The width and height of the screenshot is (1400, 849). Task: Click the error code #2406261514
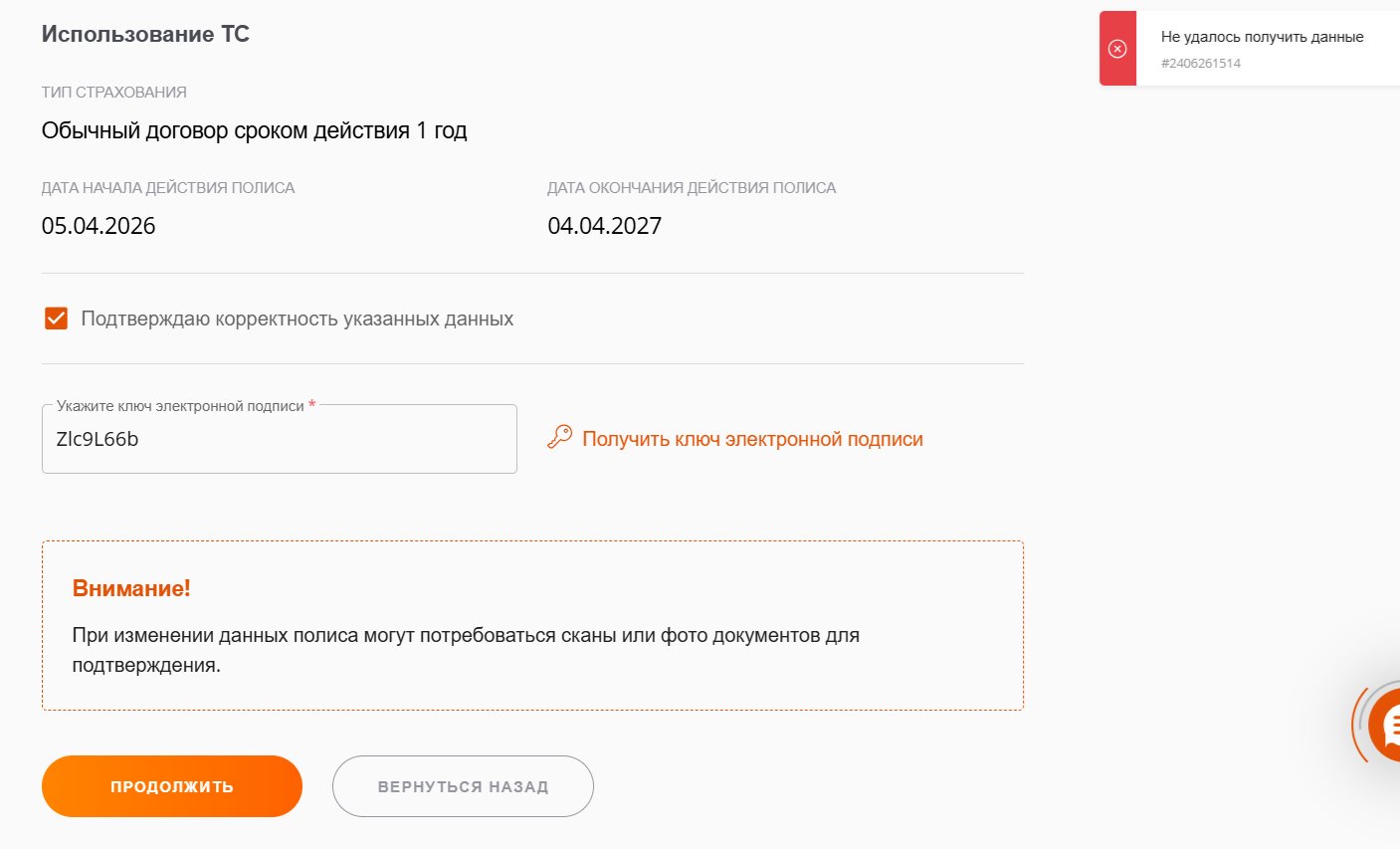point(1201,63)
